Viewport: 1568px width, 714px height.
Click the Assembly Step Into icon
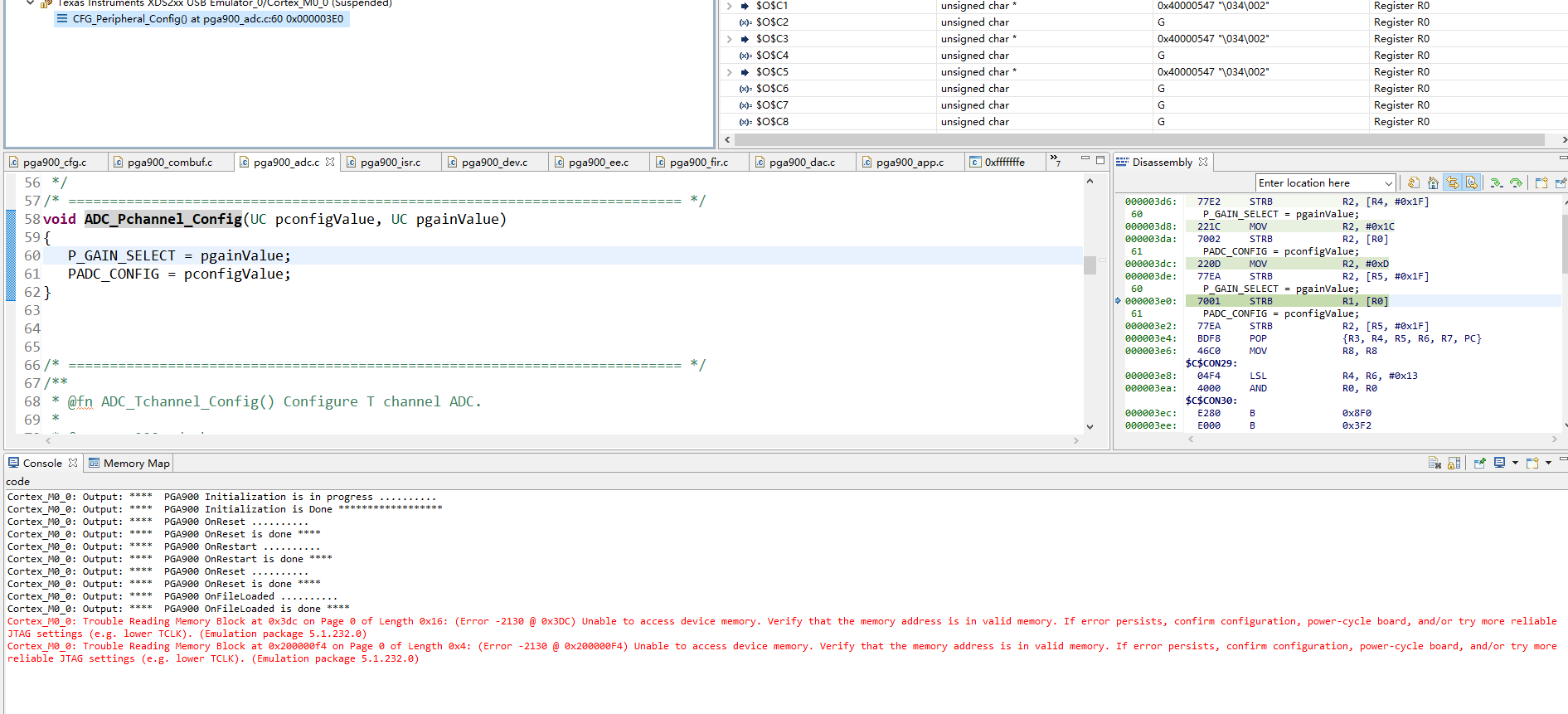point(1497,183)
